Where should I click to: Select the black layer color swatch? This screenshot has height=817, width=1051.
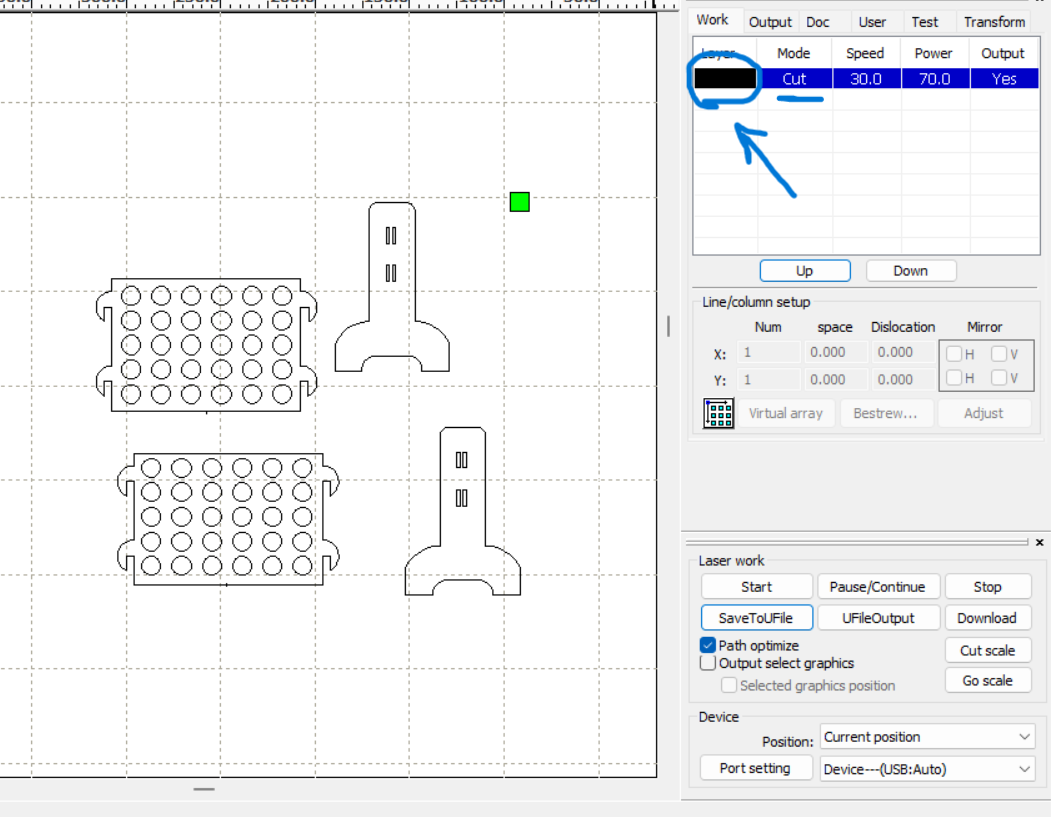(x=725, y=79)
